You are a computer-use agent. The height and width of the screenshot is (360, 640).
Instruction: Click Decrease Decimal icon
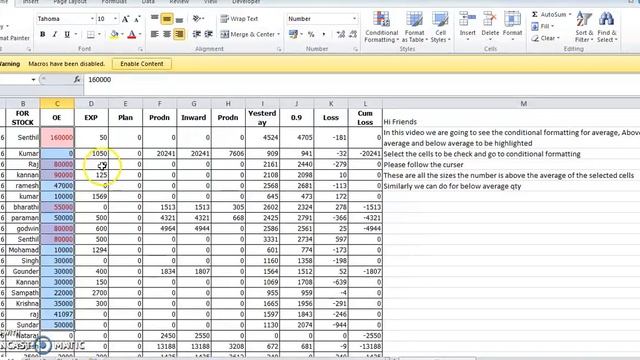click(353, 34)
